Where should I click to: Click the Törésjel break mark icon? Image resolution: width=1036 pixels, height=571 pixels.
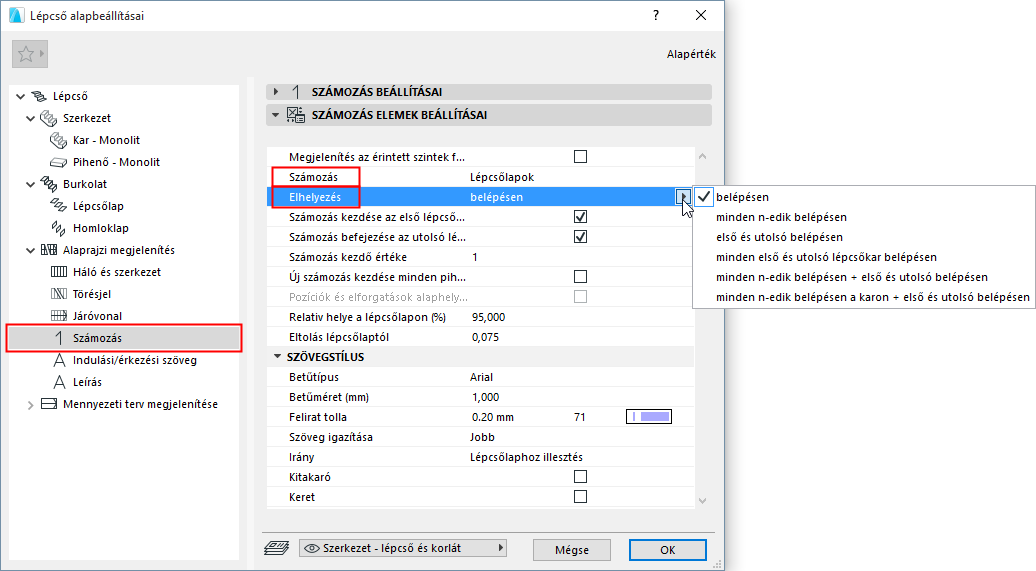(x=59, y=294)
